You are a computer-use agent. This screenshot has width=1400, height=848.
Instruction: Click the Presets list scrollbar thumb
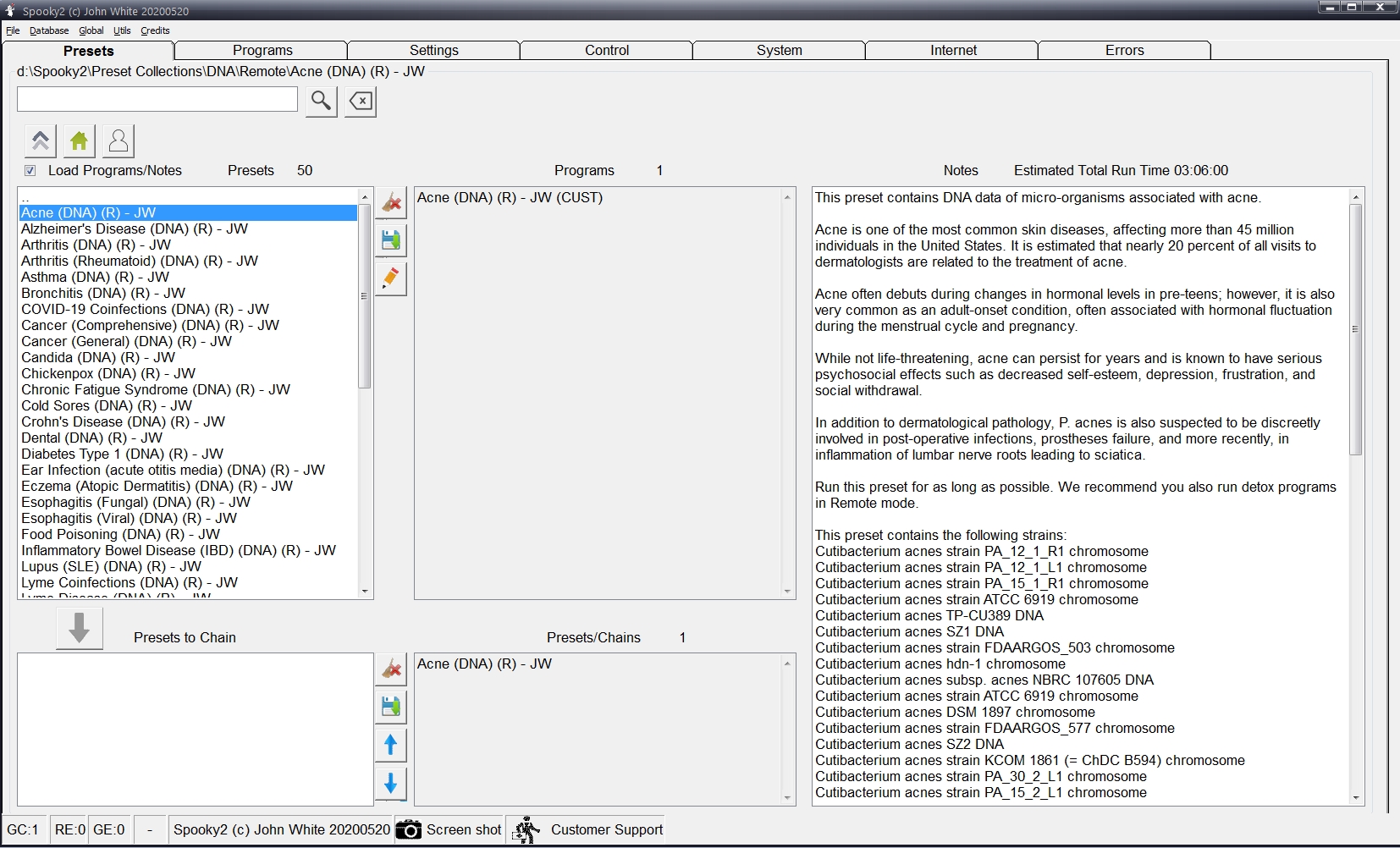point(365,296)
